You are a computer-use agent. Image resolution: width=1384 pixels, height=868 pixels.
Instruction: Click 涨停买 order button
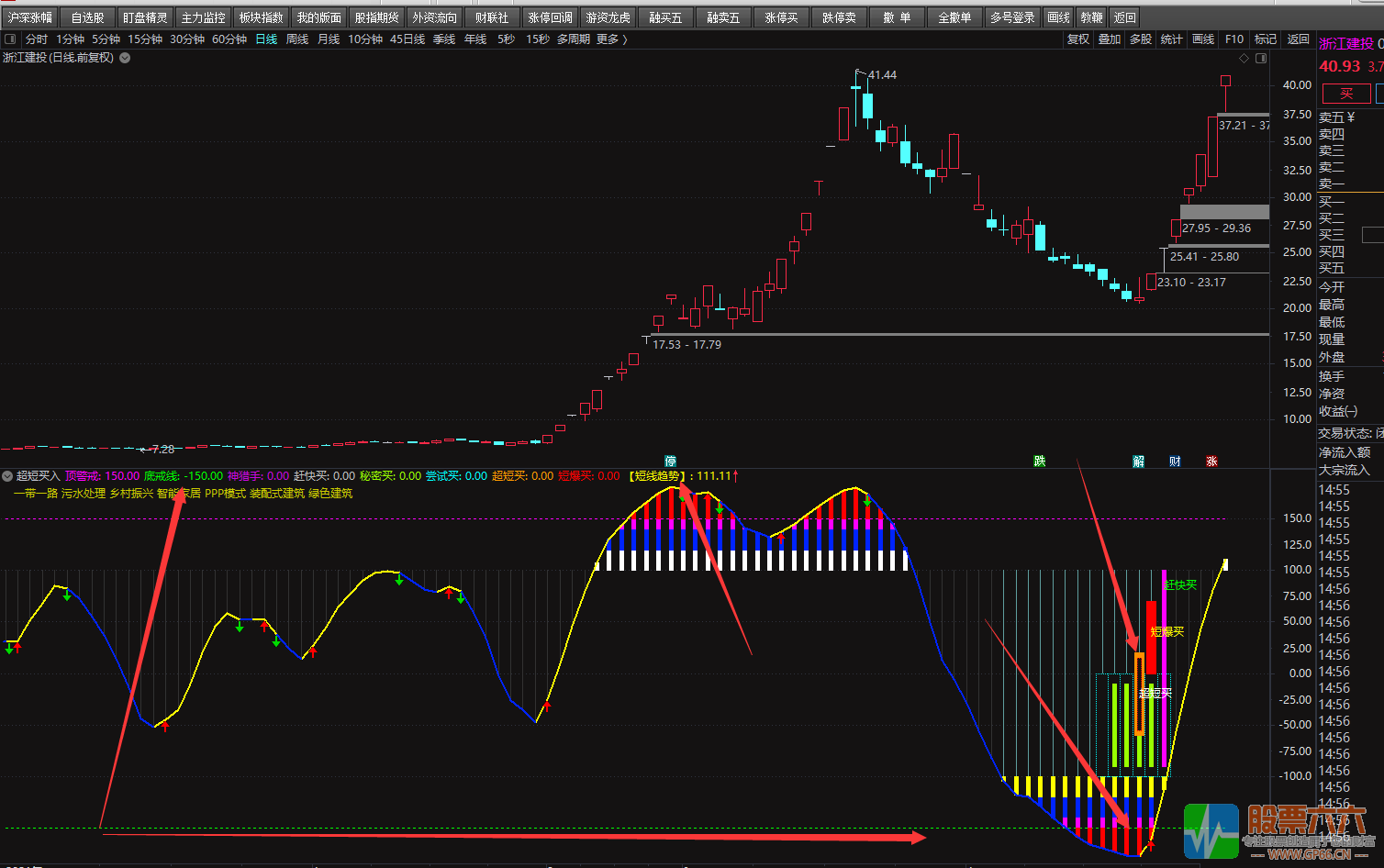782,17
